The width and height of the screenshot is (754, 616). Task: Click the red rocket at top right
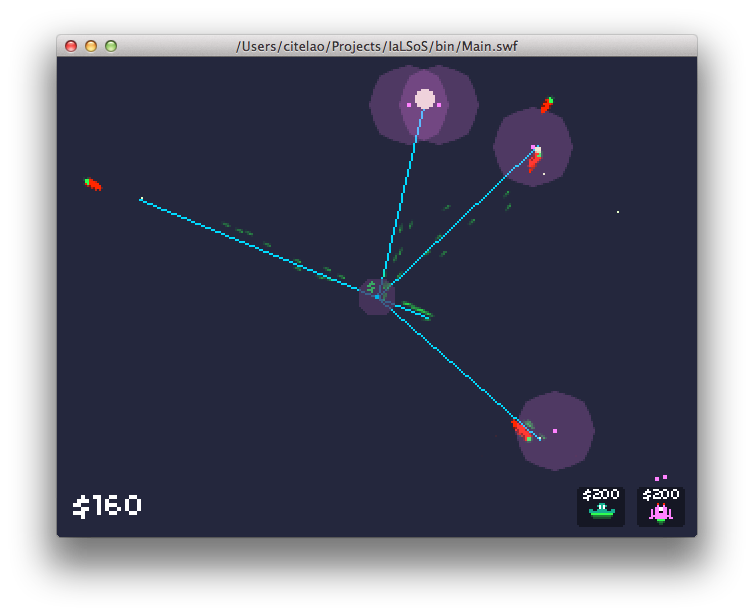click(x=547, y=104)
